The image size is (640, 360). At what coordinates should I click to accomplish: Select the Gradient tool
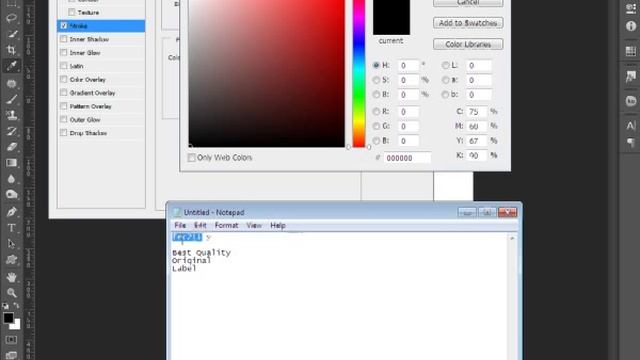coord(11,163)
